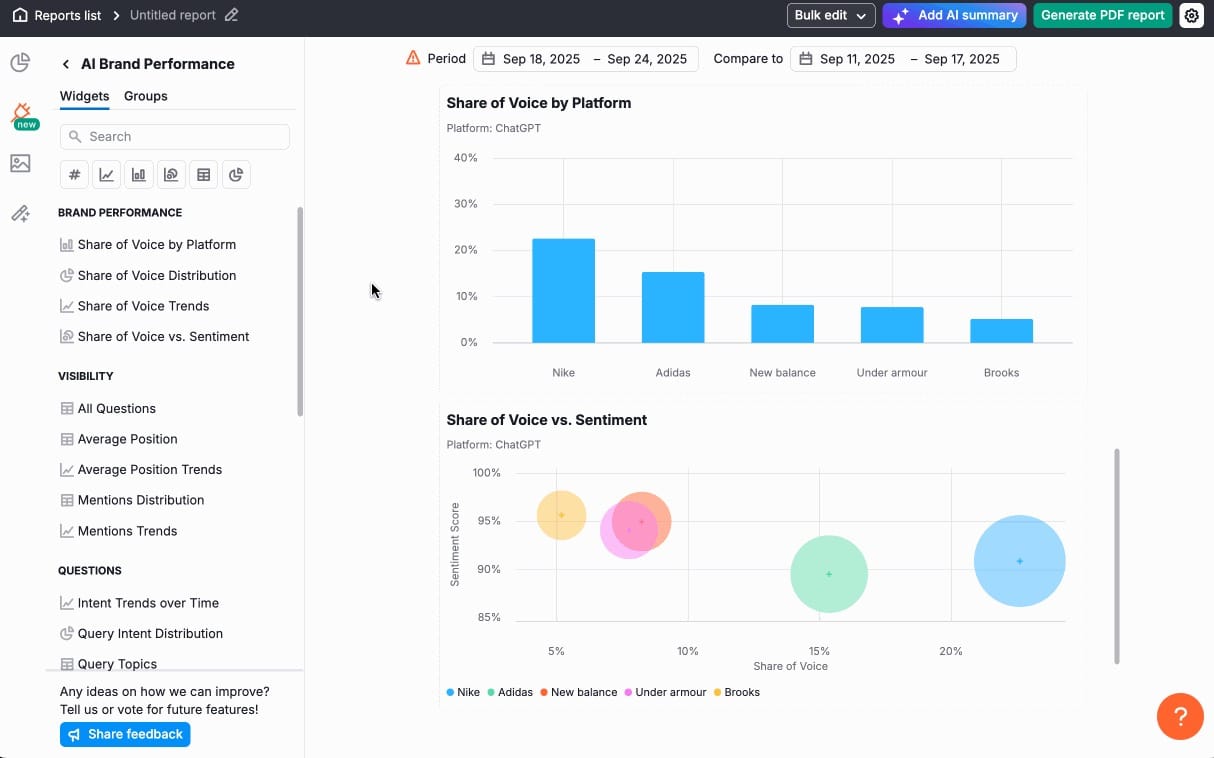Click the Add AI summary button

pos(954,15)
